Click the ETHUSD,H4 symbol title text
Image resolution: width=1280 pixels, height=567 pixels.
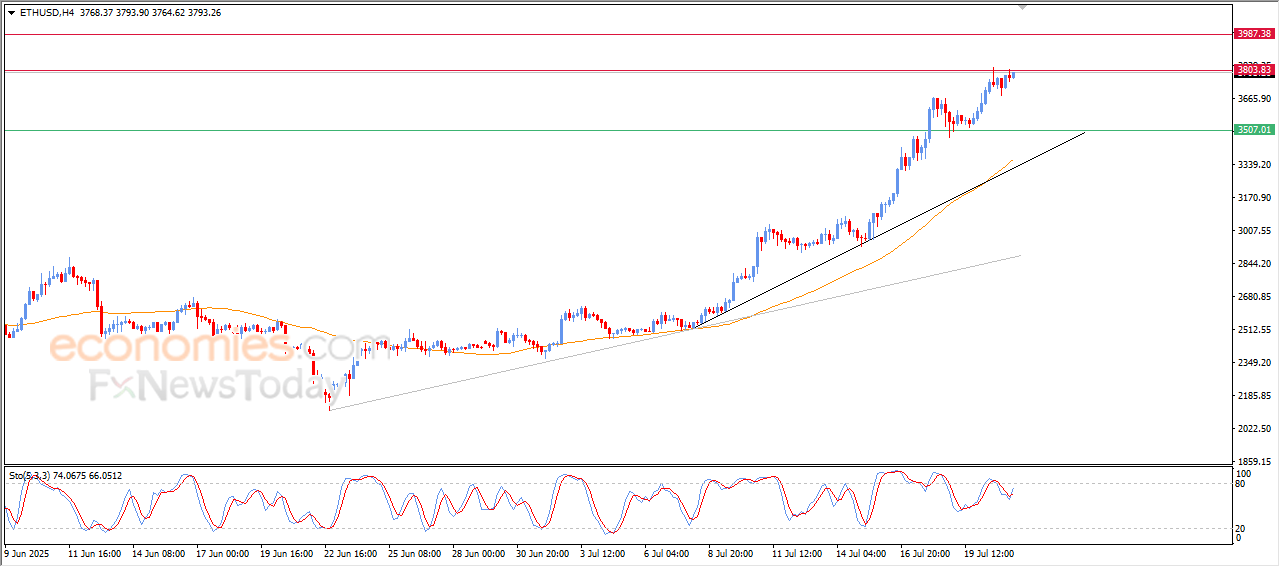(47, 13)
